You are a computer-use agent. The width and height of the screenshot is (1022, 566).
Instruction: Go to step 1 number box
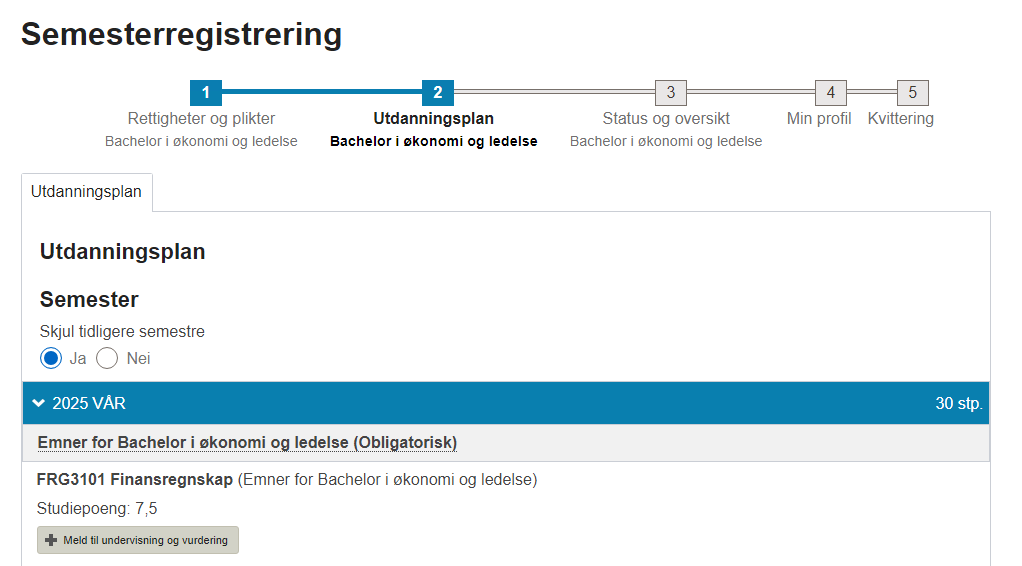(206, 93)
